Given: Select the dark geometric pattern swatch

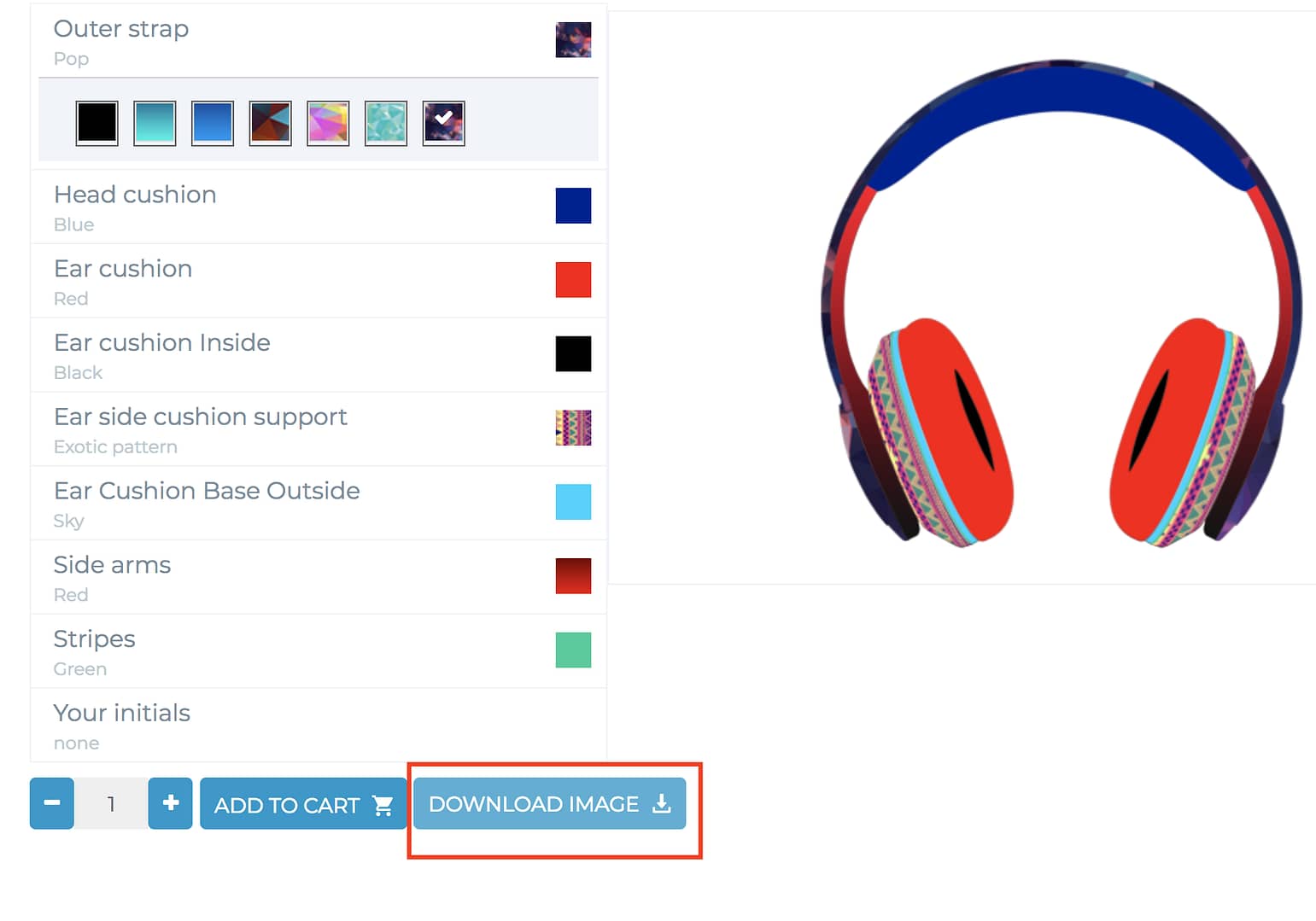Looking at the screenshot, I should click(270, 123).
